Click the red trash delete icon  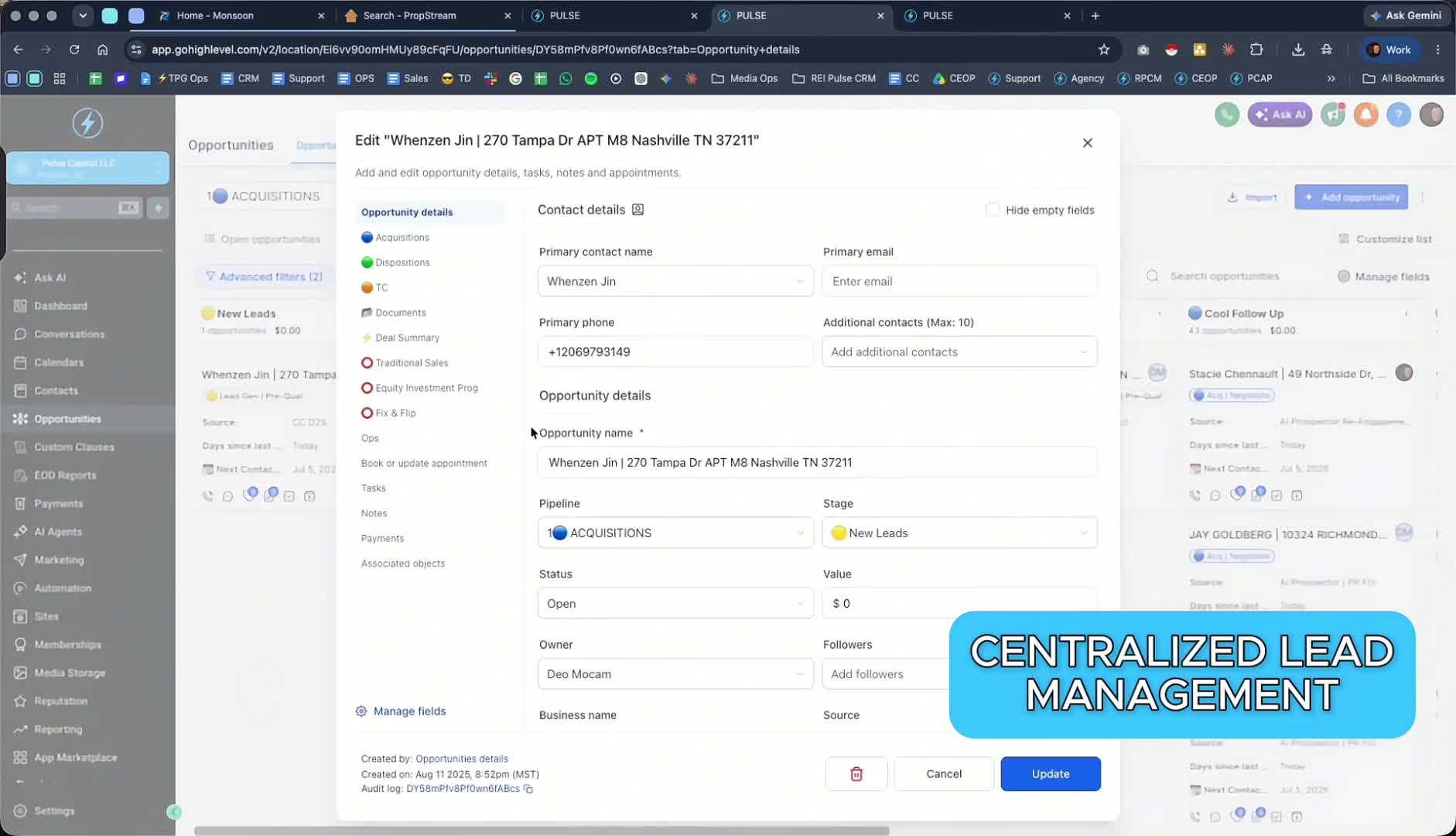point(856,774)
